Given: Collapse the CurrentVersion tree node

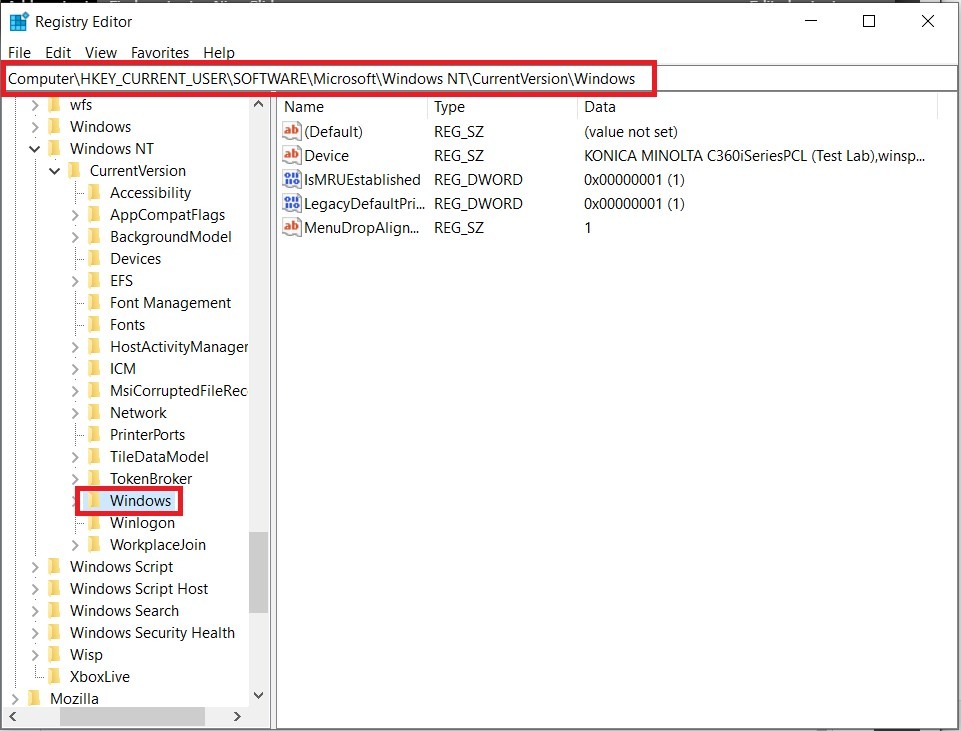Looking at the screenshot, I should 56,171.
